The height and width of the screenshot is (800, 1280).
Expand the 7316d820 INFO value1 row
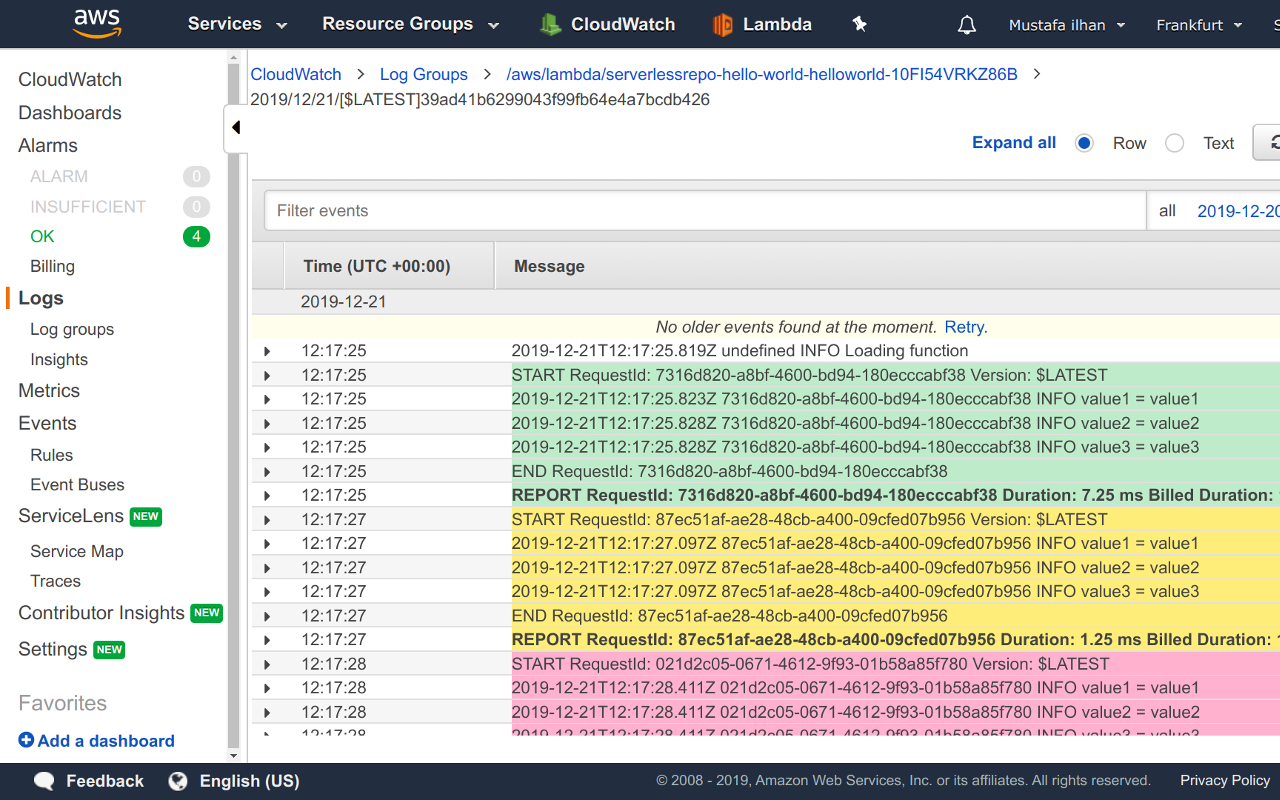pyautogui.click(x=267, y=399)
